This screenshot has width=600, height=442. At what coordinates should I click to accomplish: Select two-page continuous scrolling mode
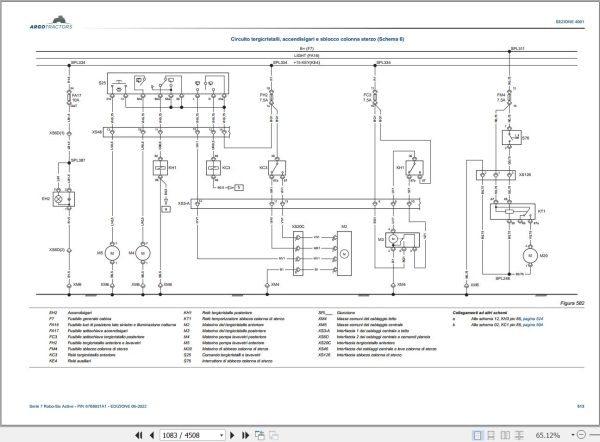(519, 435)
